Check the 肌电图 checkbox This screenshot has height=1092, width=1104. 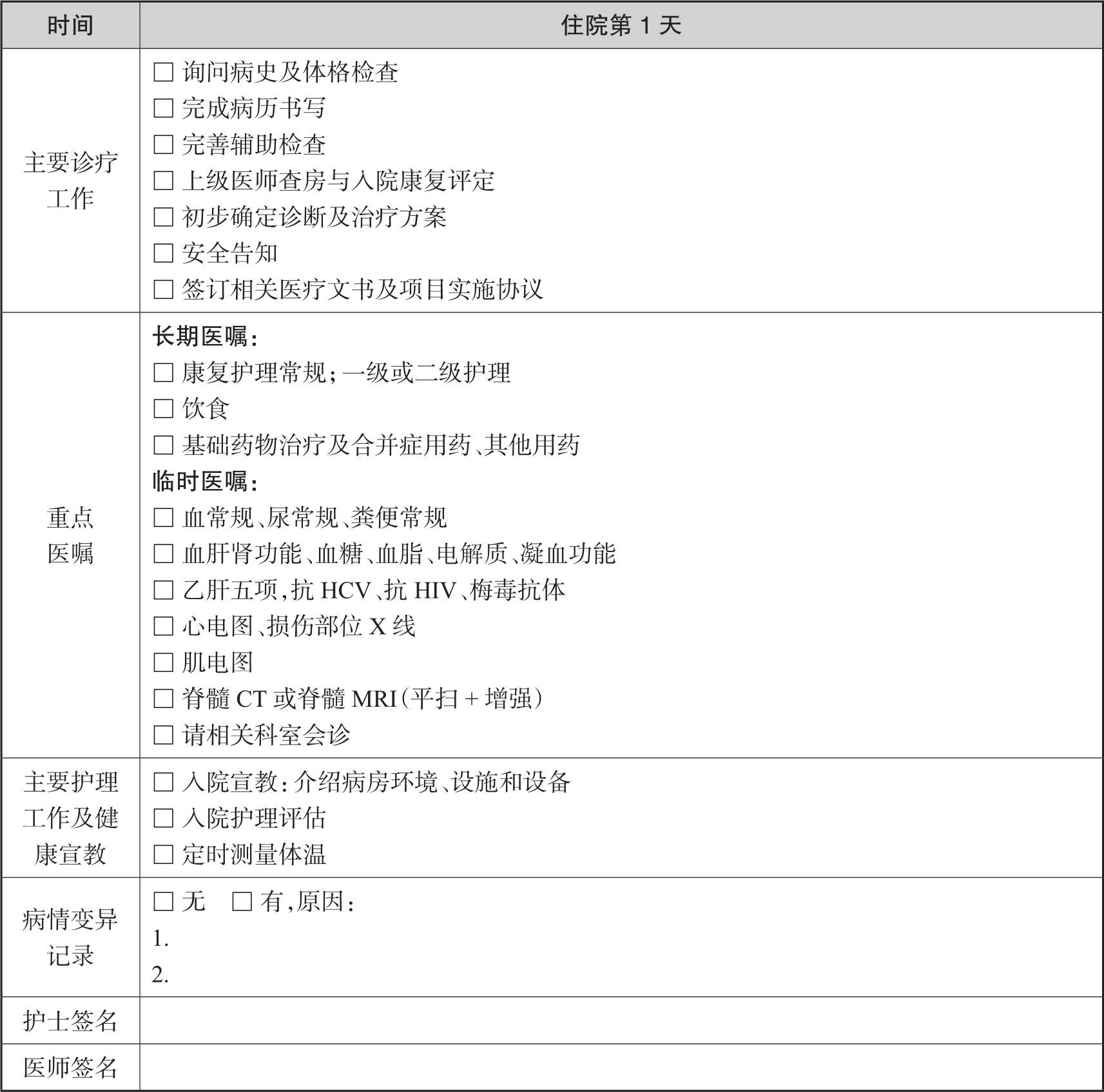point(164,662)
